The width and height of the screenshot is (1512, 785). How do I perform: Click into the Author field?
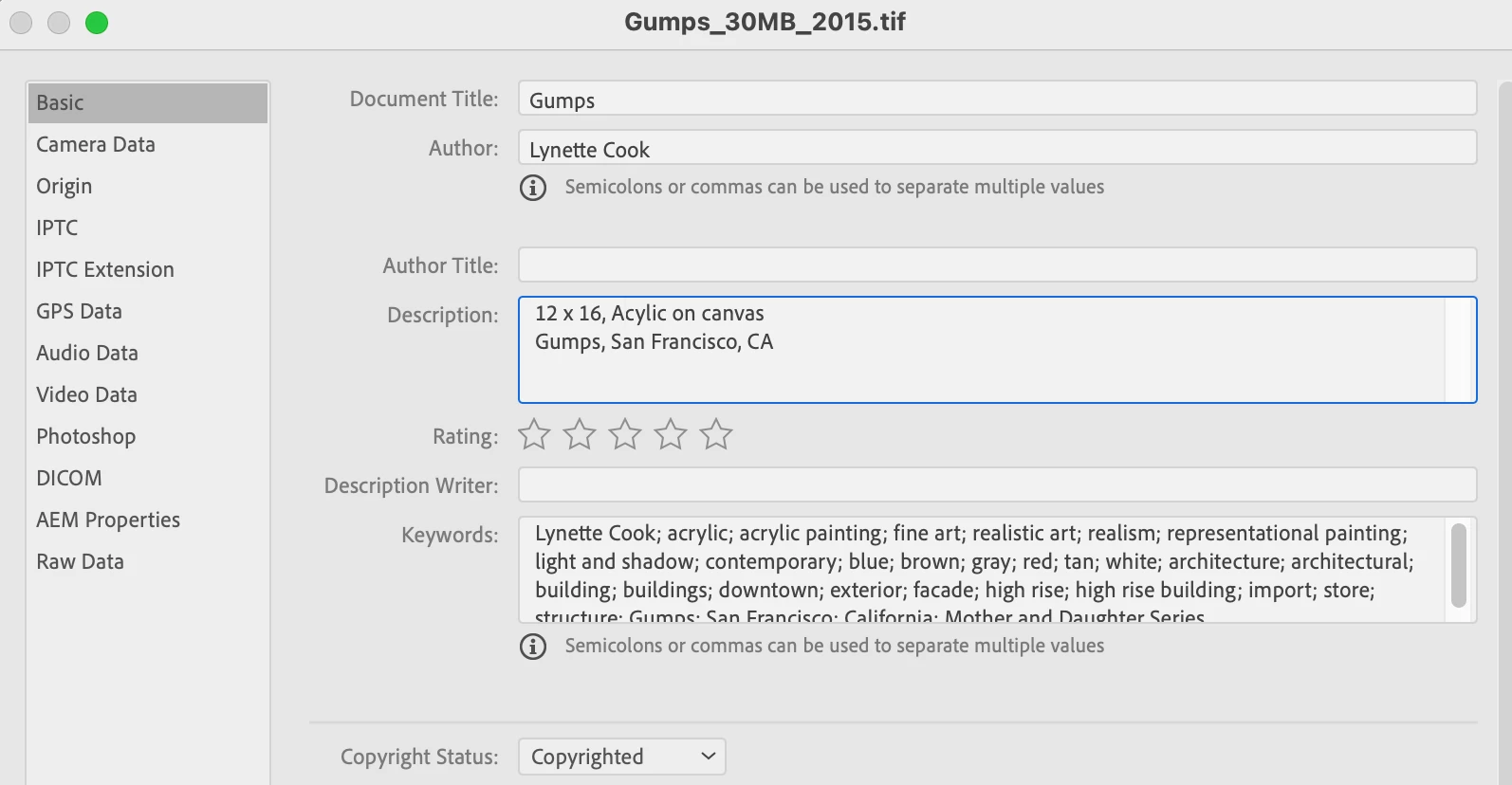(x=998, y=148)
